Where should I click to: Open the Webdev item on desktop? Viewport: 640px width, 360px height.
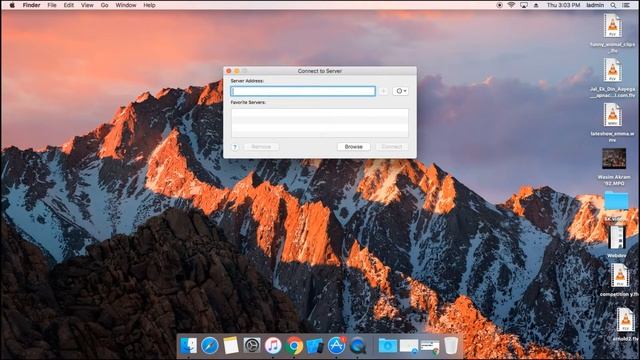616,237
